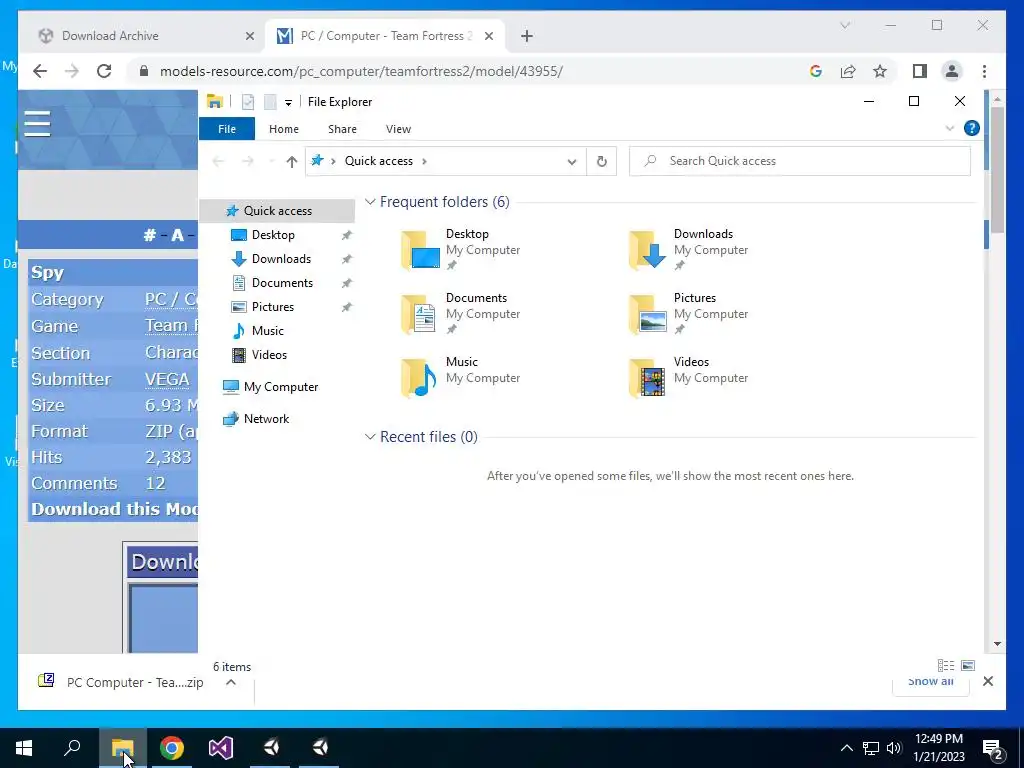Open the File ribbon tab
The width and height of the screenshot is (1024, 768).
(x=227, y=129)
